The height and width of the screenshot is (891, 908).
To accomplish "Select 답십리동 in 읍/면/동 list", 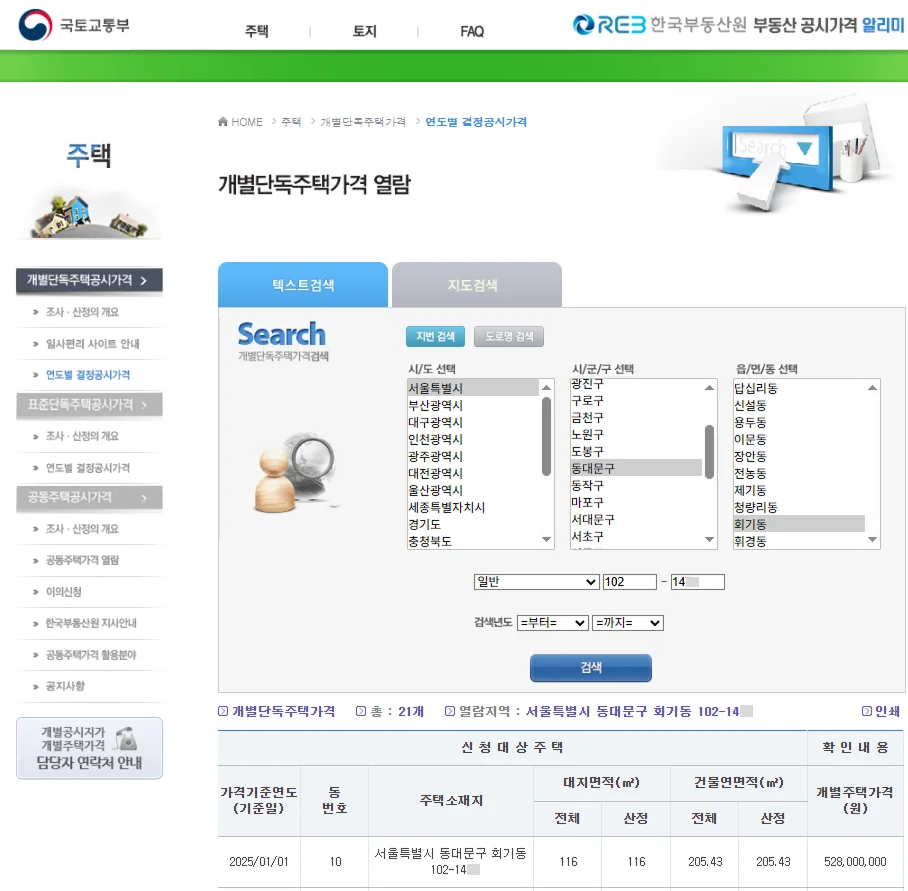I will pos(799,388).
